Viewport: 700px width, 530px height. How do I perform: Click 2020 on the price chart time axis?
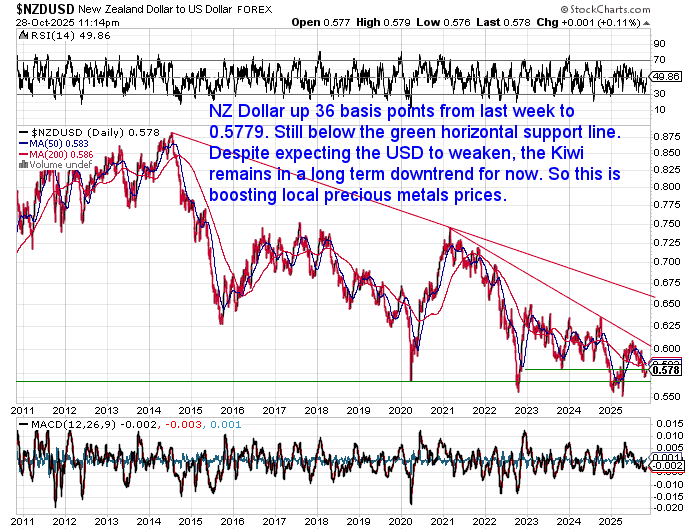point(400,411)
